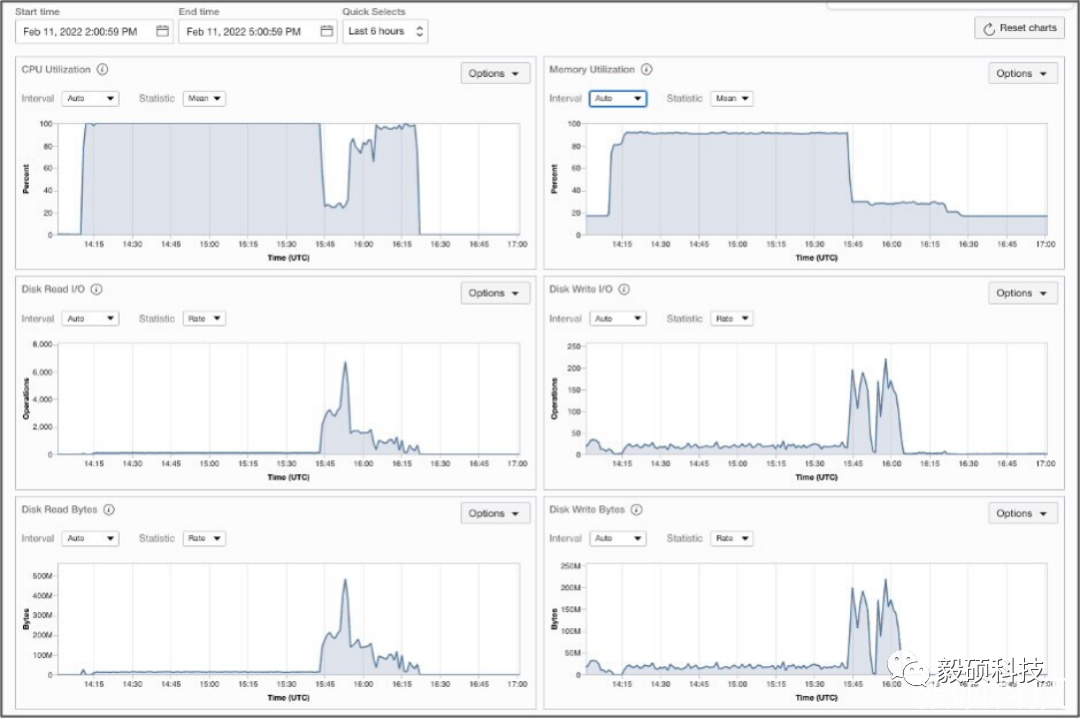
Task: Open the Interval dropdown in Disk Write Bytes
Action: (618, 539)
